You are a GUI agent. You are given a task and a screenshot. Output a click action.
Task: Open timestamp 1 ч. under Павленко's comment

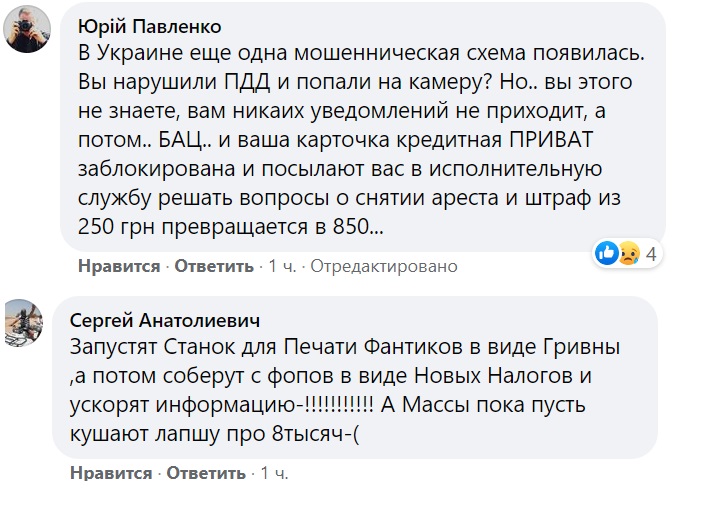coord(282,266)
